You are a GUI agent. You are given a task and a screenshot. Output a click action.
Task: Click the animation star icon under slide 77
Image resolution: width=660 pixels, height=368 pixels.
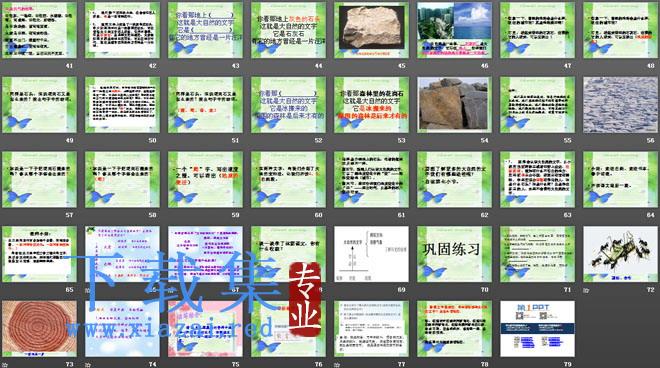click(x=337, y=365)
